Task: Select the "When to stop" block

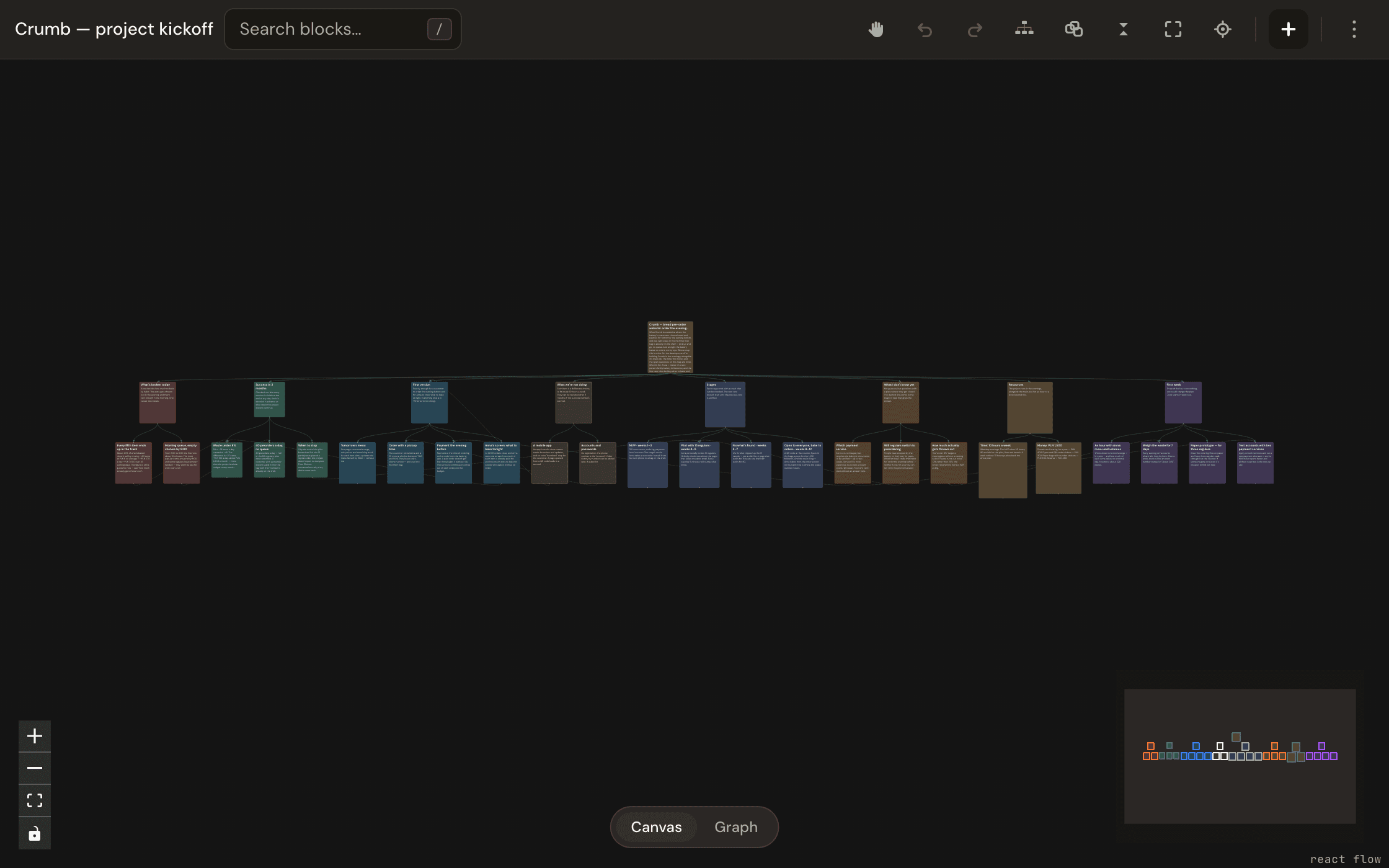Action: click(x=312, y=459)
